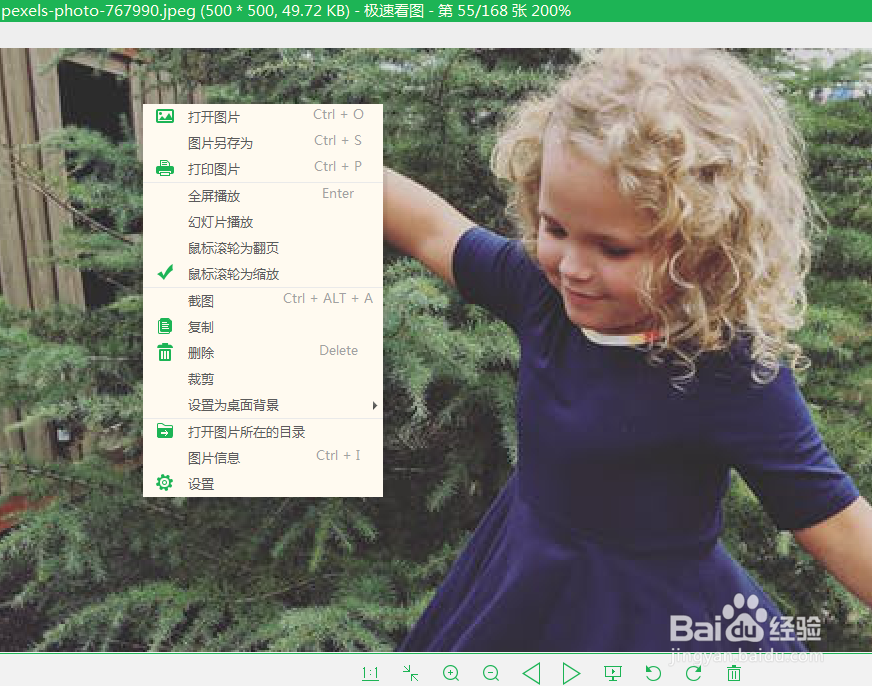Click the 打开图片 menu label
The height and width of the screenshot is (686, 872).
(x=214, y=117)
